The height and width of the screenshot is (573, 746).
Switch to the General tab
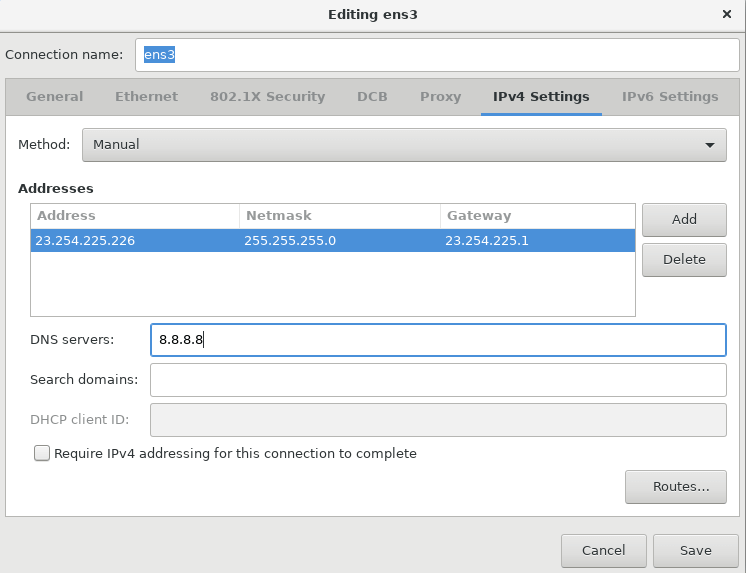pos(55,97)
